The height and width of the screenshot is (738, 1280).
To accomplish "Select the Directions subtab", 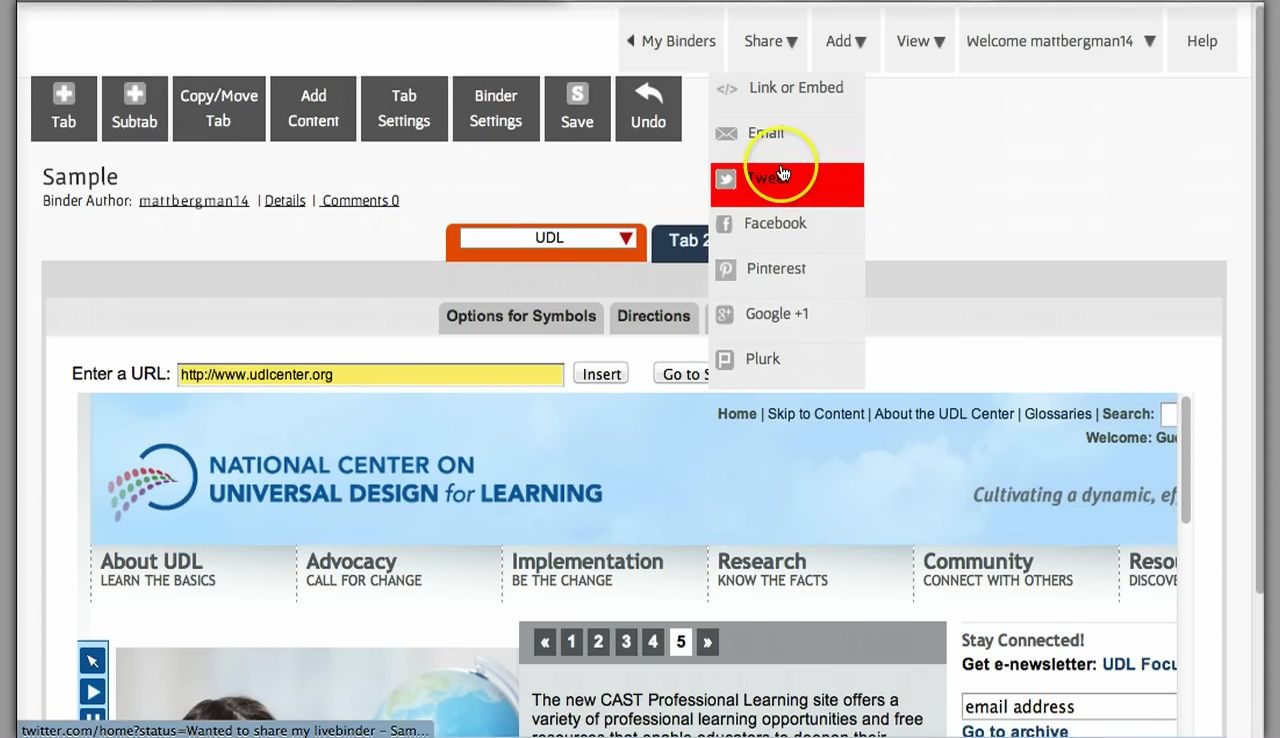I will [x=654, y=317].
